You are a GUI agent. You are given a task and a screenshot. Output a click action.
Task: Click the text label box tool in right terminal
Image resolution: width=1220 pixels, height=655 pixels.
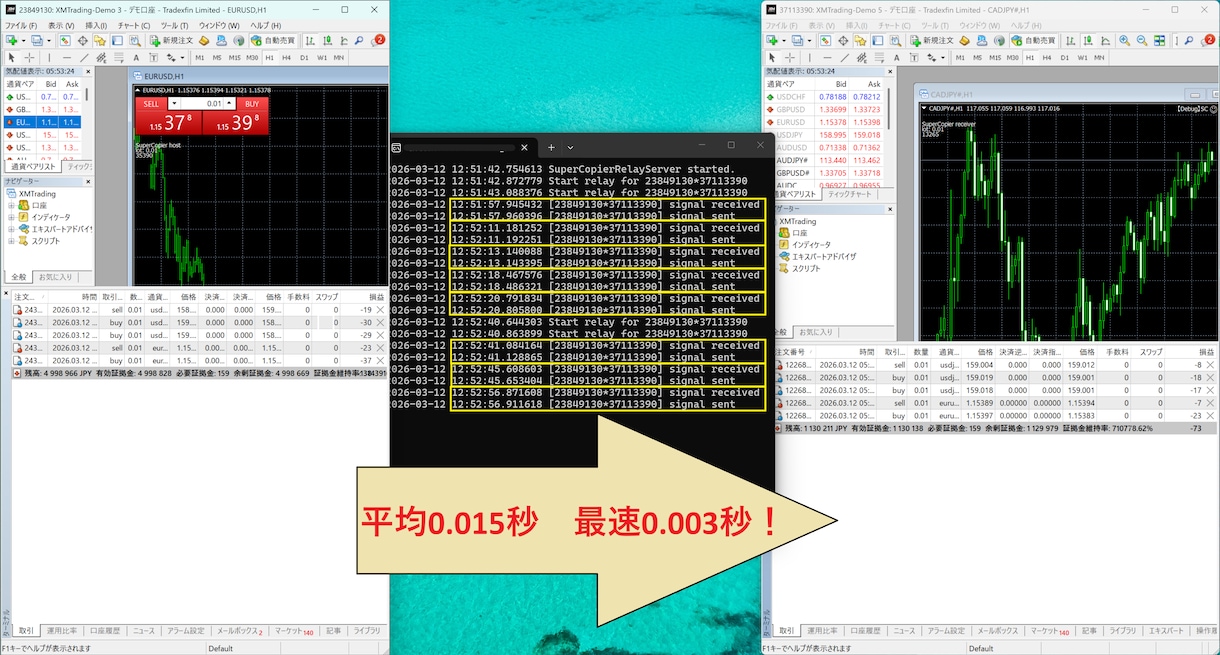click(x=914, y=58)
